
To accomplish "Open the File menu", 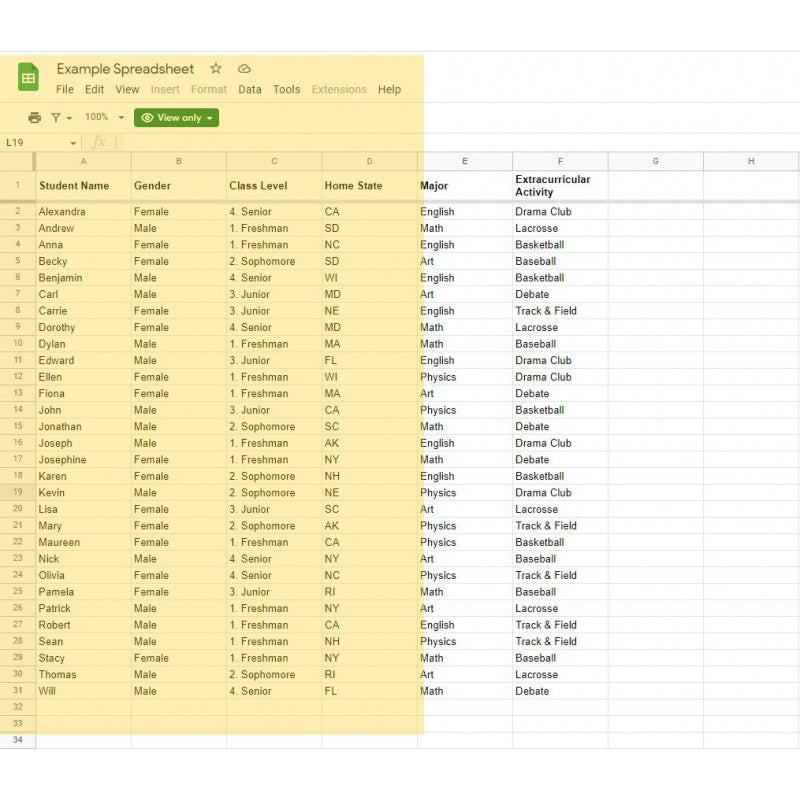I will pos(65,89).
